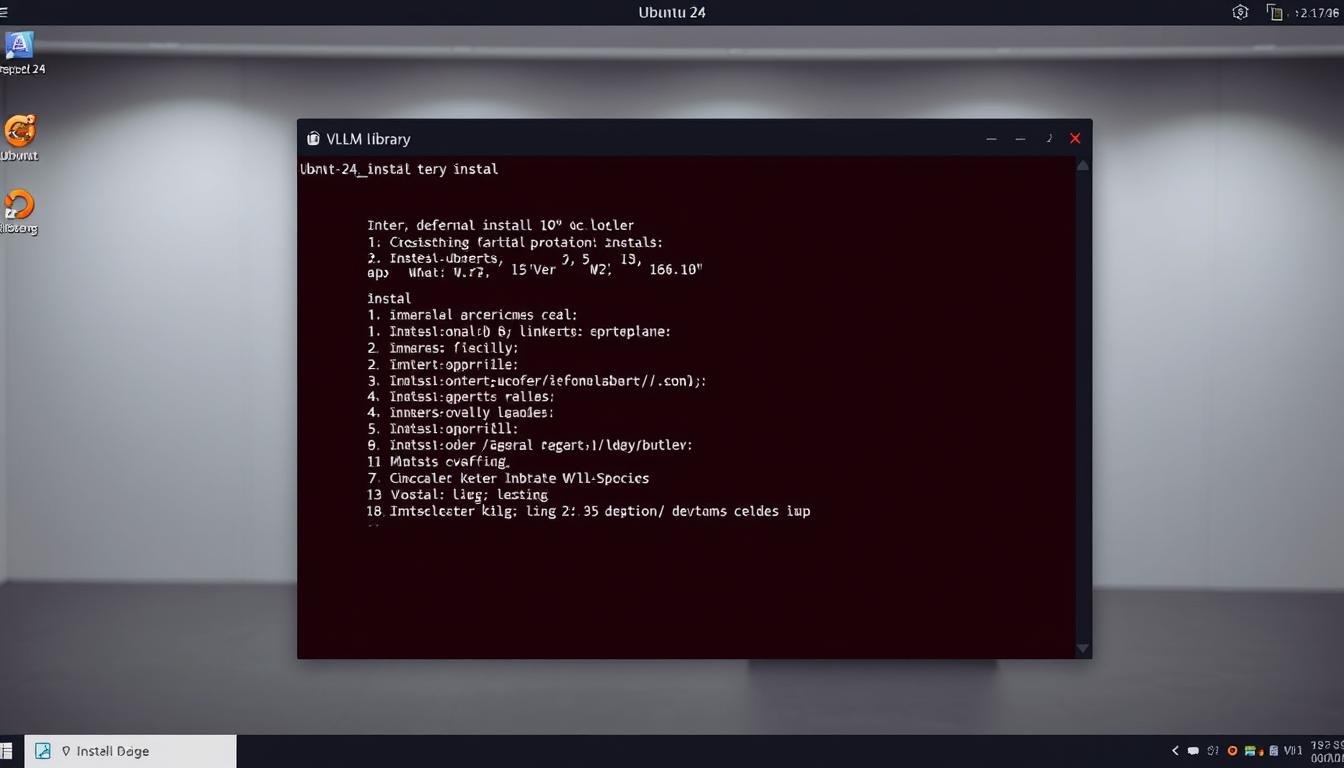Click the VLLM library window title icon
Screen dimensions: 1344x768
[313, 139]
